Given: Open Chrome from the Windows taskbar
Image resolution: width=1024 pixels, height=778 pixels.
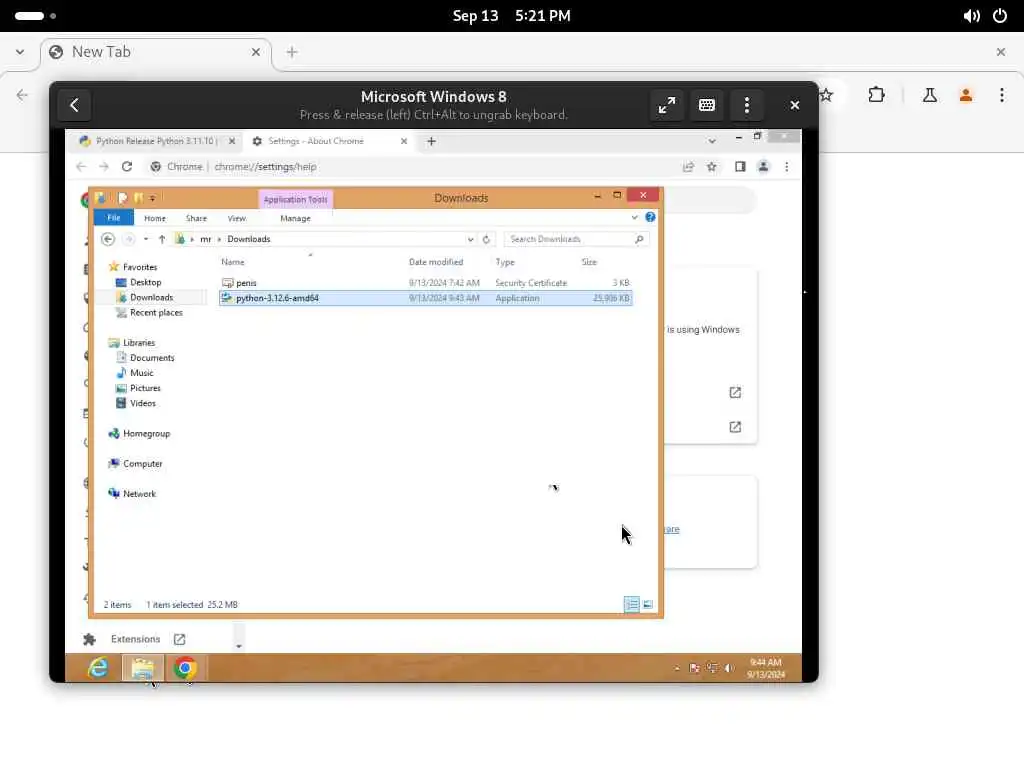Looking at the screenshot, I should [185, 668].
